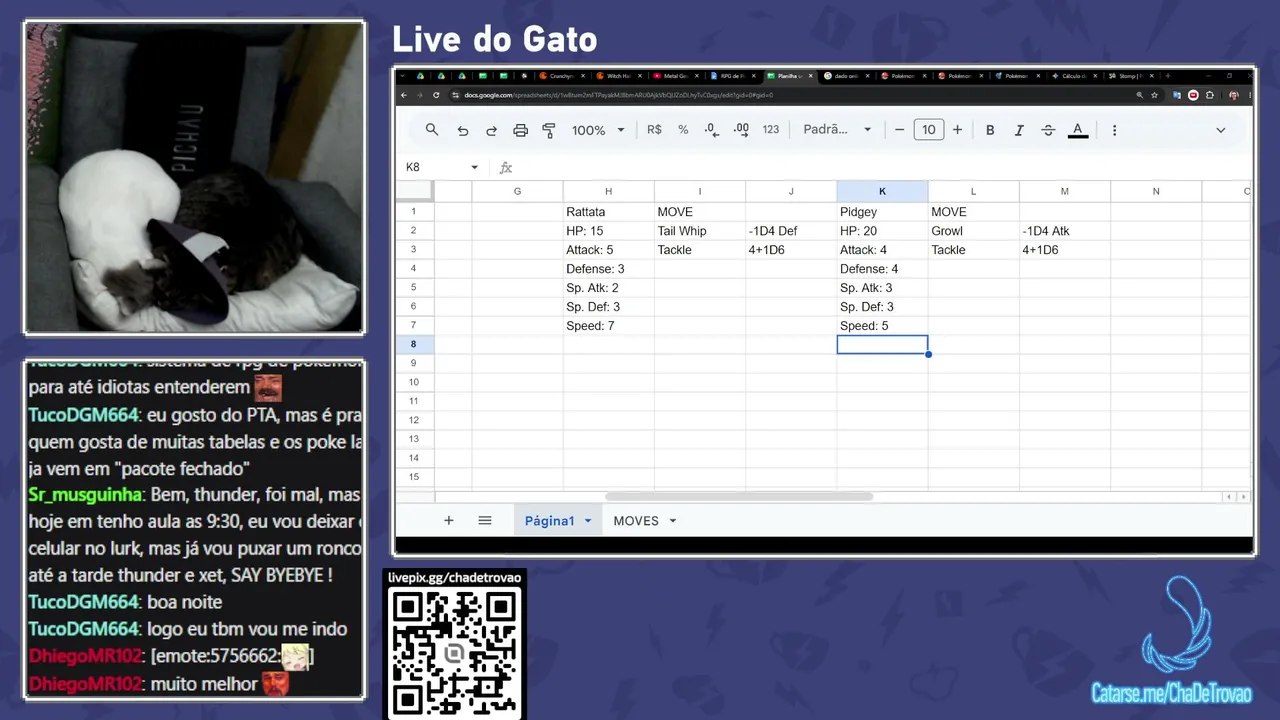Select the Speed: 5 cell
This screenshot has height=720, width=1280.
click(x=882, y=326)
